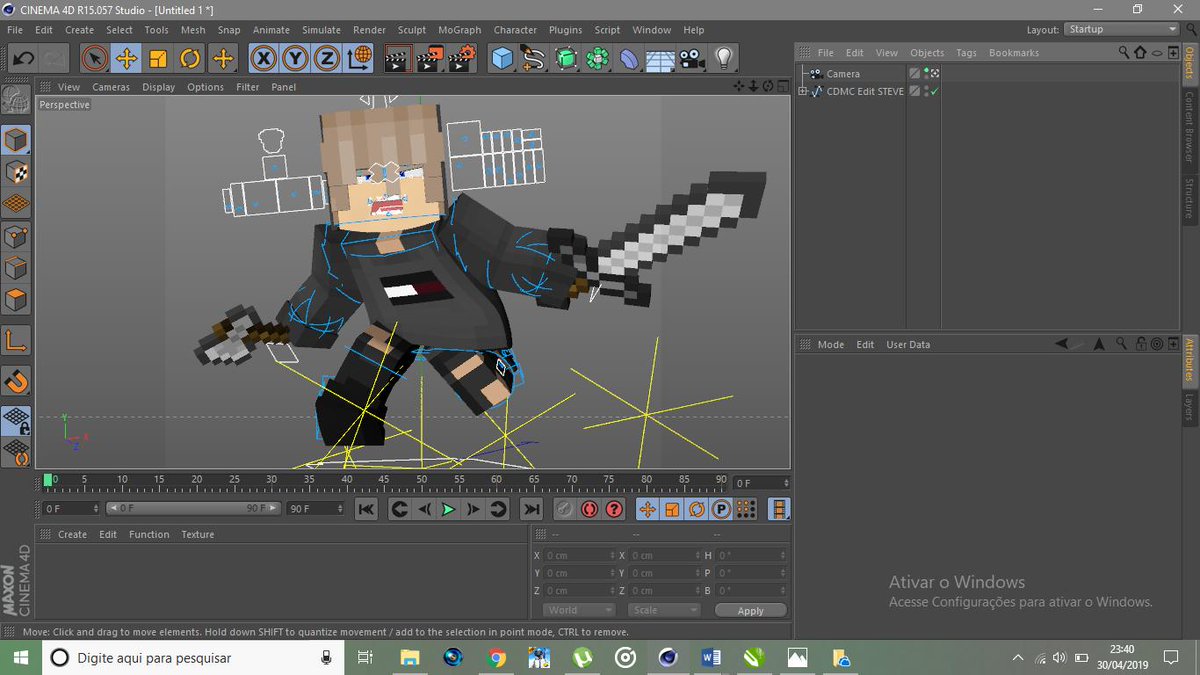Click Render to Picture Viewer icon
Image resolution: width=1200 pixels, height=675 pixels.
click(430, 59)
